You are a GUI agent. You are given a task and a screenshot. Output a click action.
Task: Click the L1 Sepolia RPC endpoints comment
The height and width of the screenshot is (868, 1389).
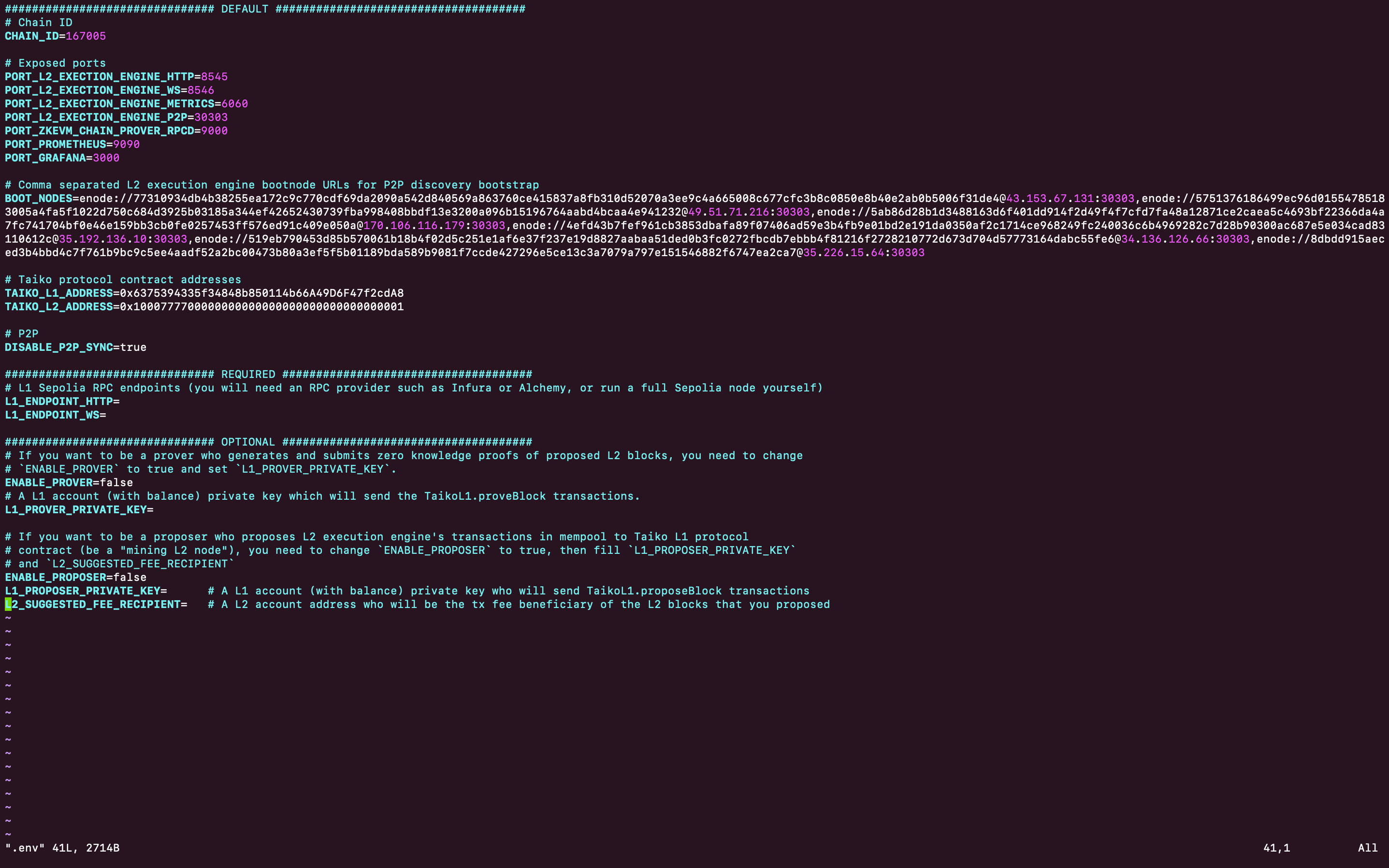tap(414, 388)
